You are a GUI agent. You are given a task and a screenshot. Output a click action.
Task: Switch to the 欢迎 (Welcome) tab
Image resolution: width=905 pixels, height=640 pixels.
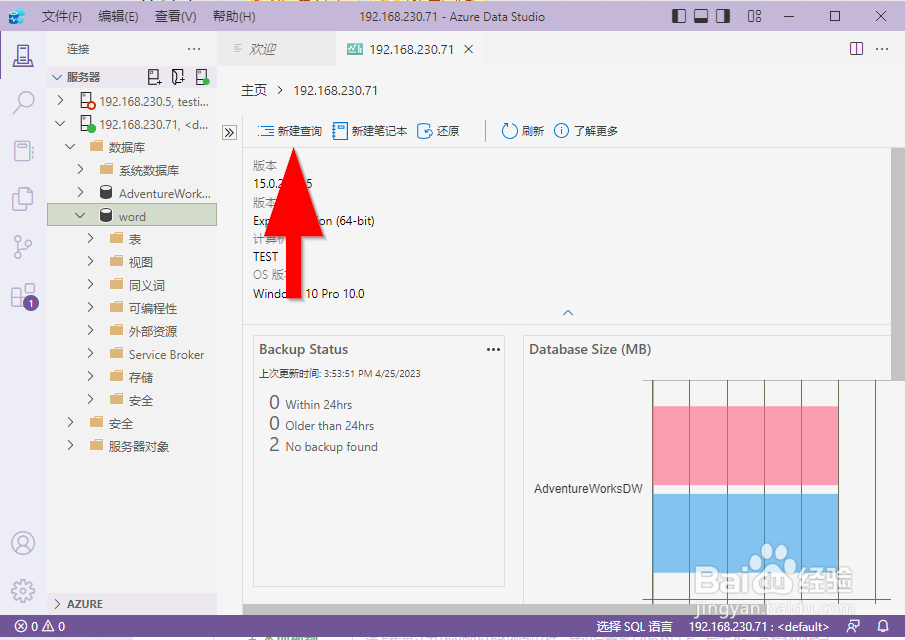pyautogui.click(x=263, y=48)
